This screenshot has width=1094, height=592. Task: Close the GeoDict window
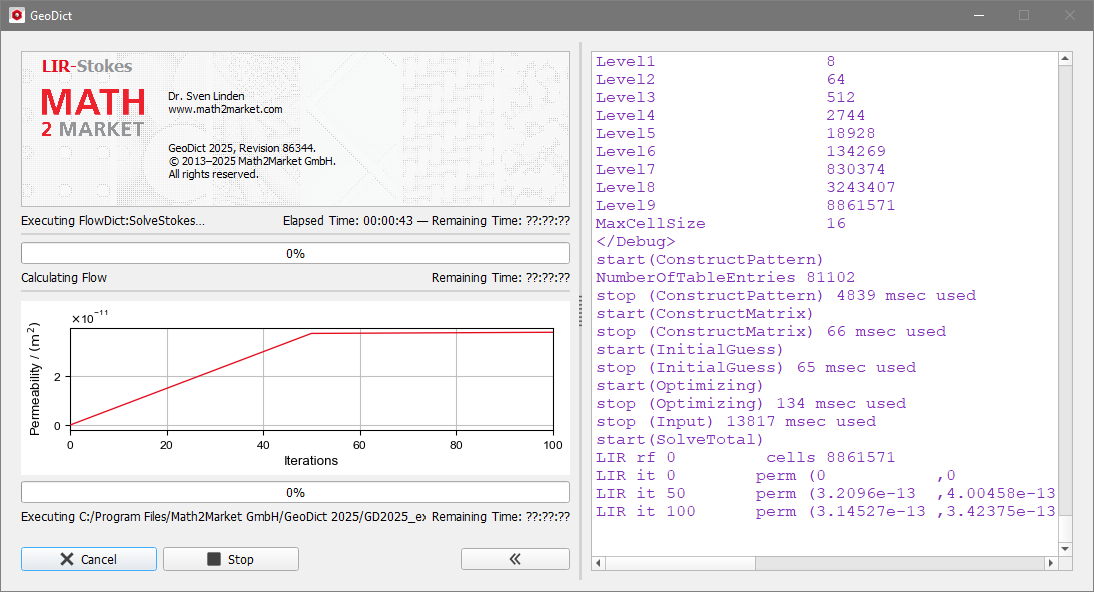1069,15
